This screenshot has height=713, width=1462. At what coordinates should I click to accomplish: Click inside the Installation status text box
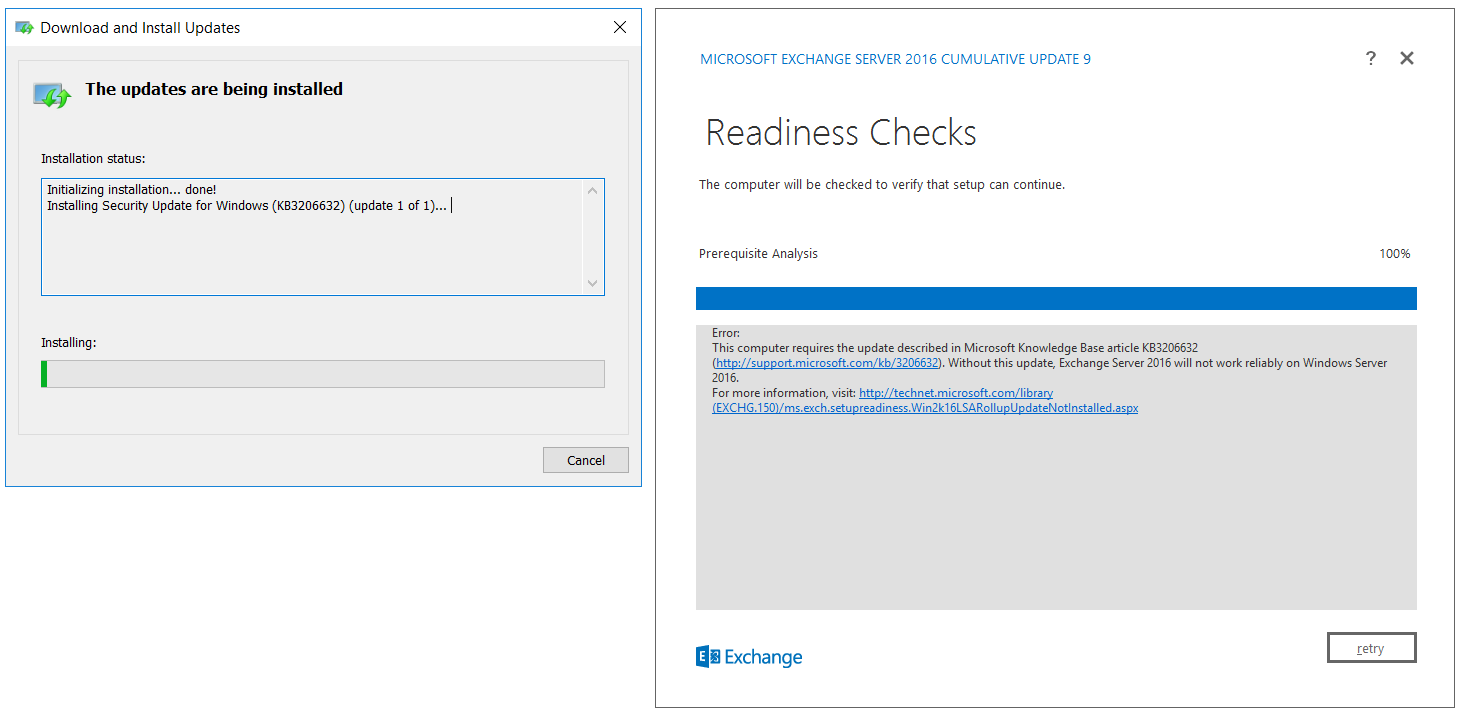tap(322, 237)
